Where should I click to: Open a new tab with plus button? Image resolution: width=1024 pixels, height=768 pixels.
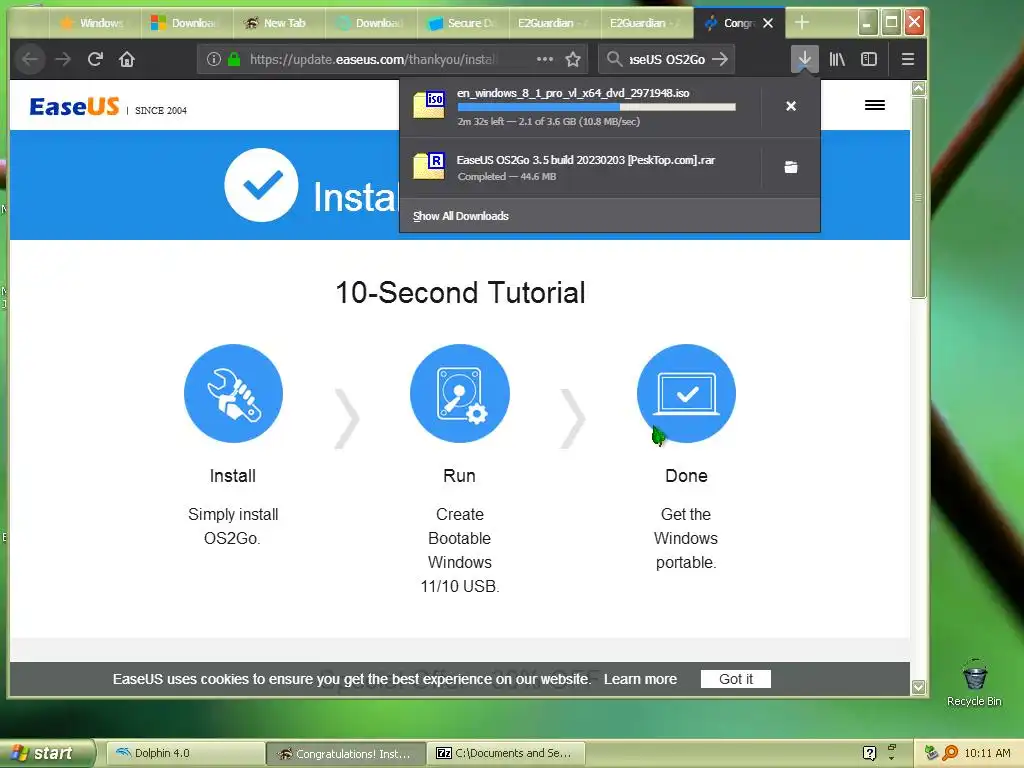802,23
